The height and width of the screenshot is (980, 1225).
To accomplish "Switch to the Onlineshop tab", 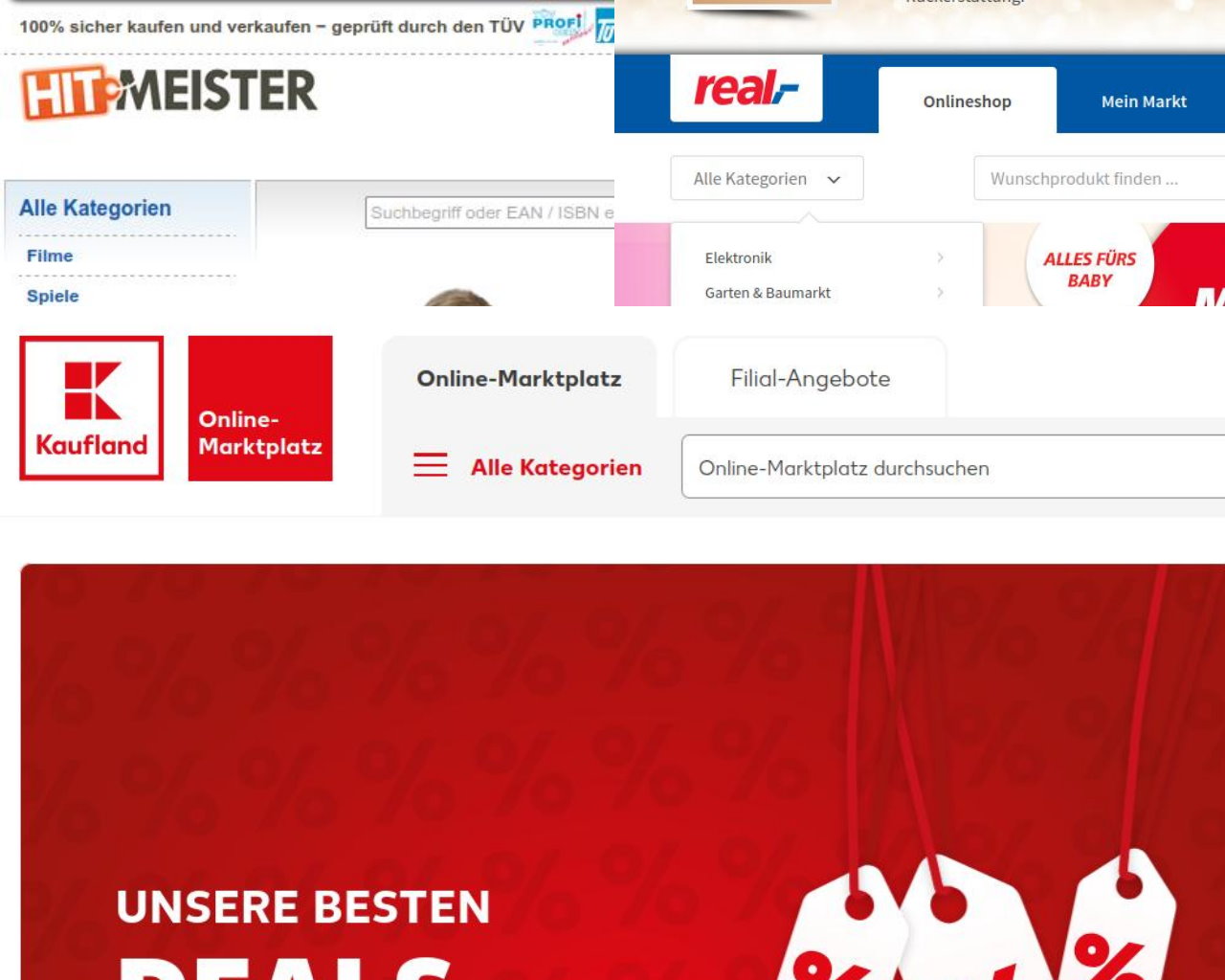I will [968, 100].
